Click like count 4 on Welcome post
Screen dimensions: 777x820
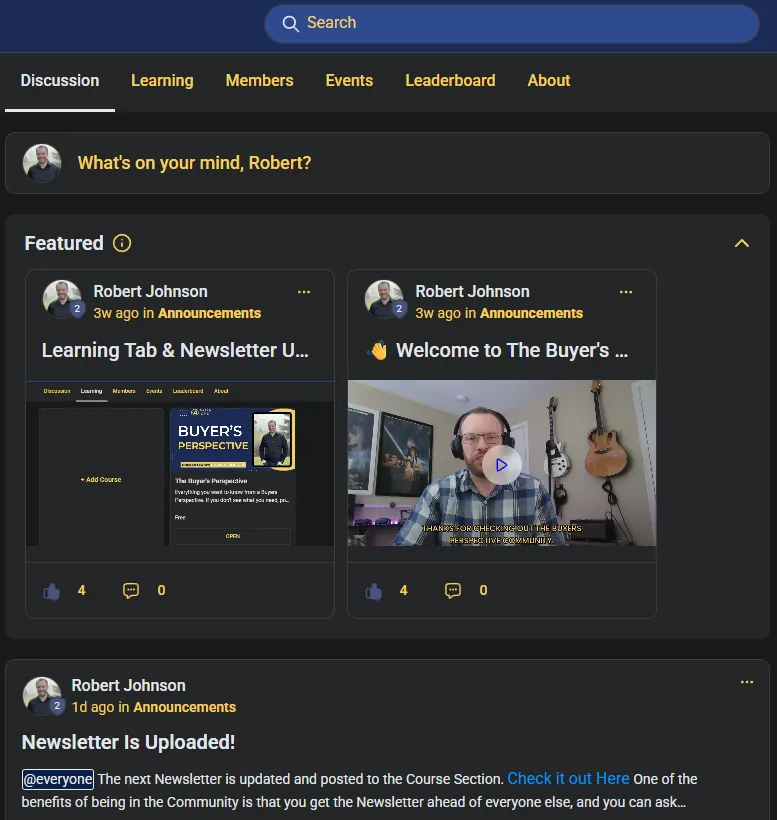(404, 590)
